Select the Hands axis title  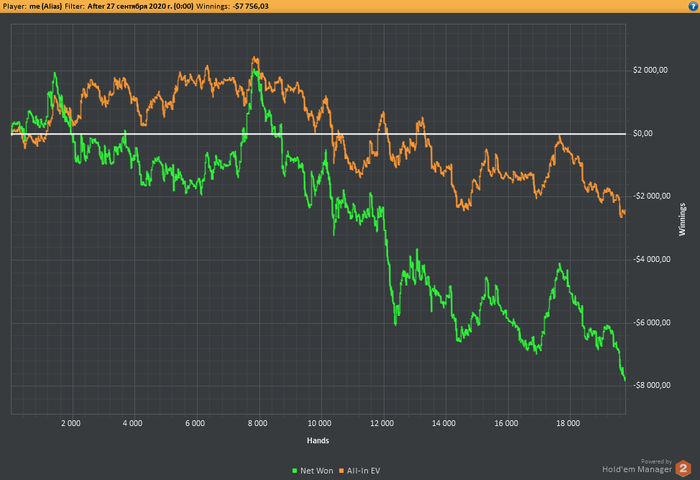(318, 441)
